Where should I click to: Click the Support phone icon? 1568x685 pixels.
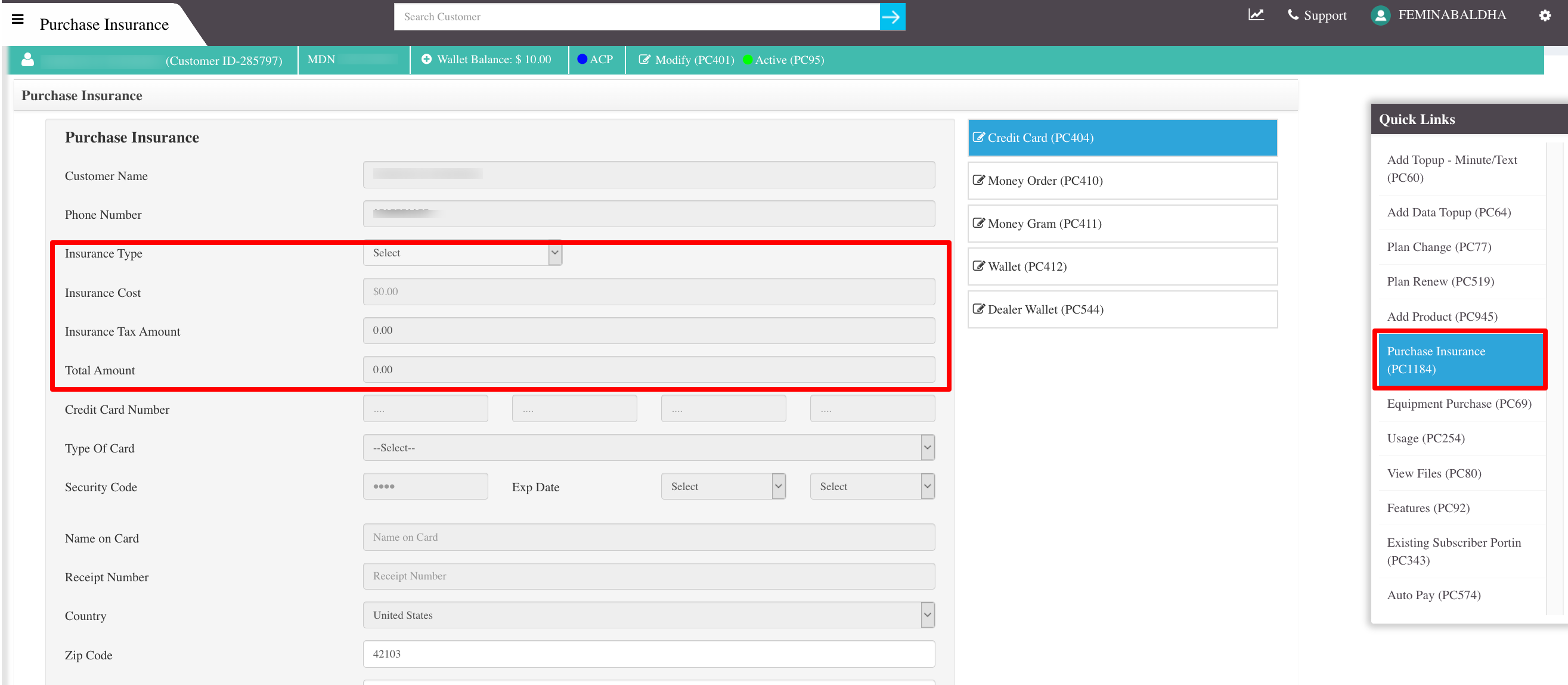click(x=1293, y=15)
